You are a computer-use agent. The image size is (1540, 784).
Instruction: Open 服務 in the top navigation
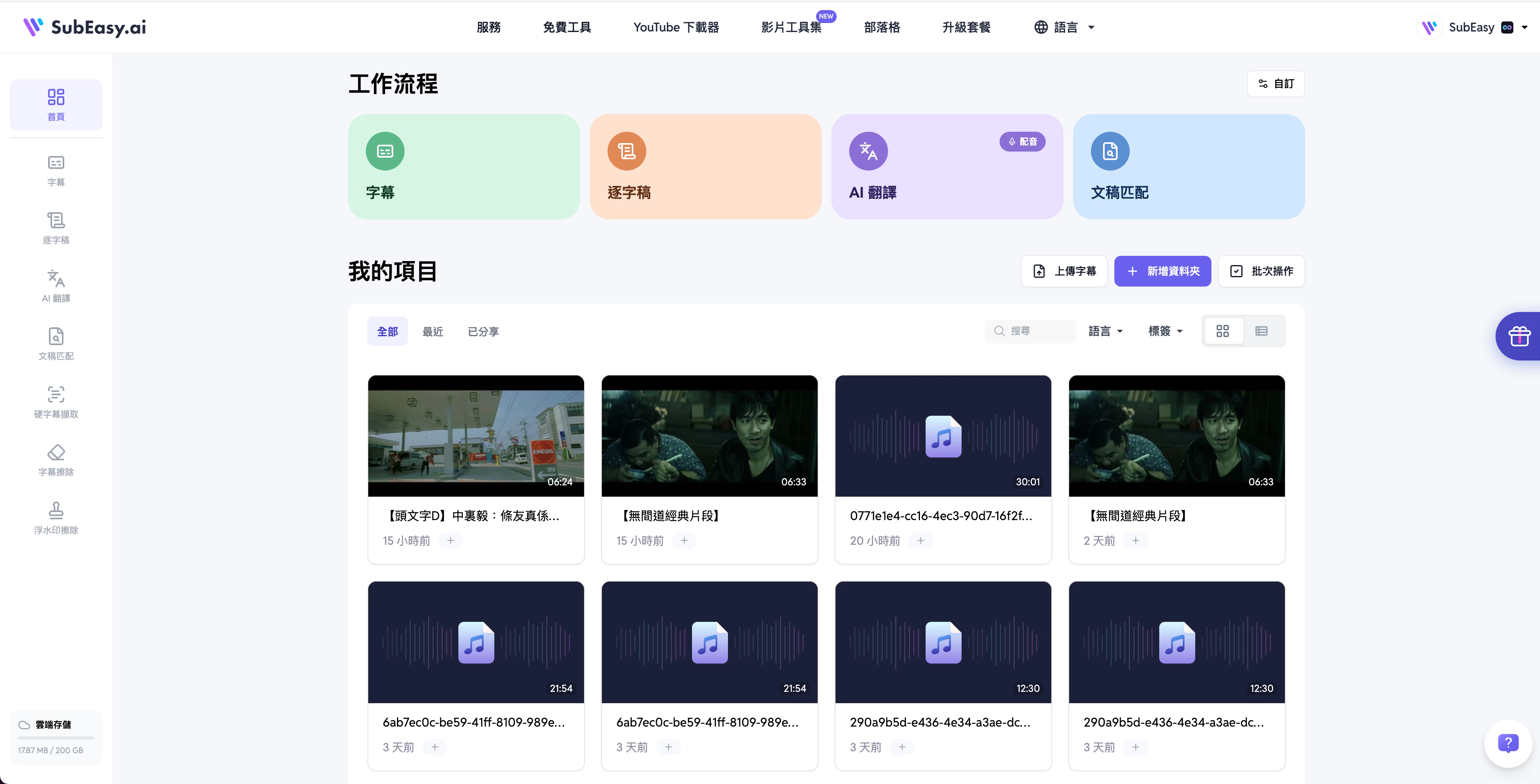point(488,27)
